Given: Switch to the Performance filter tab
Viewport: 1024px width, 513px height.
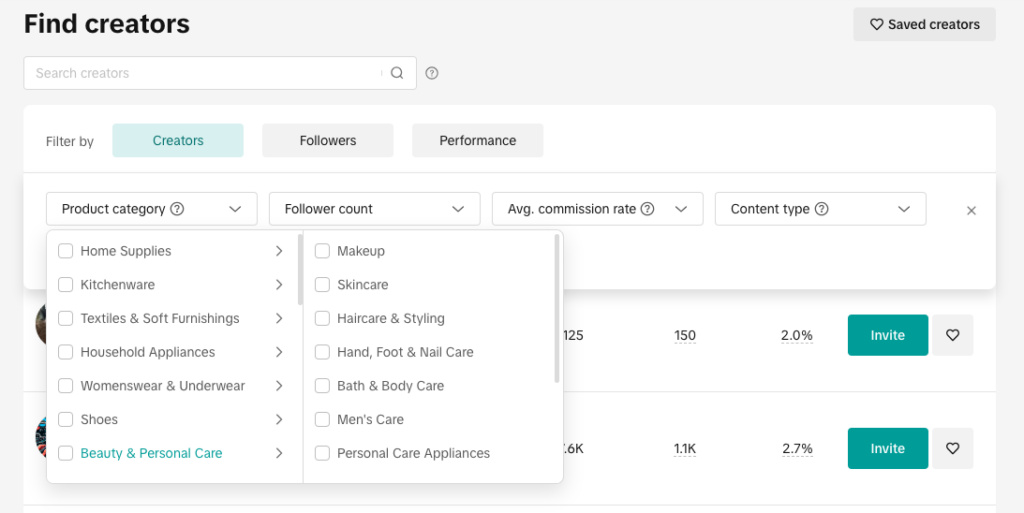Looking at the screenshot, I should click(477, 141).
